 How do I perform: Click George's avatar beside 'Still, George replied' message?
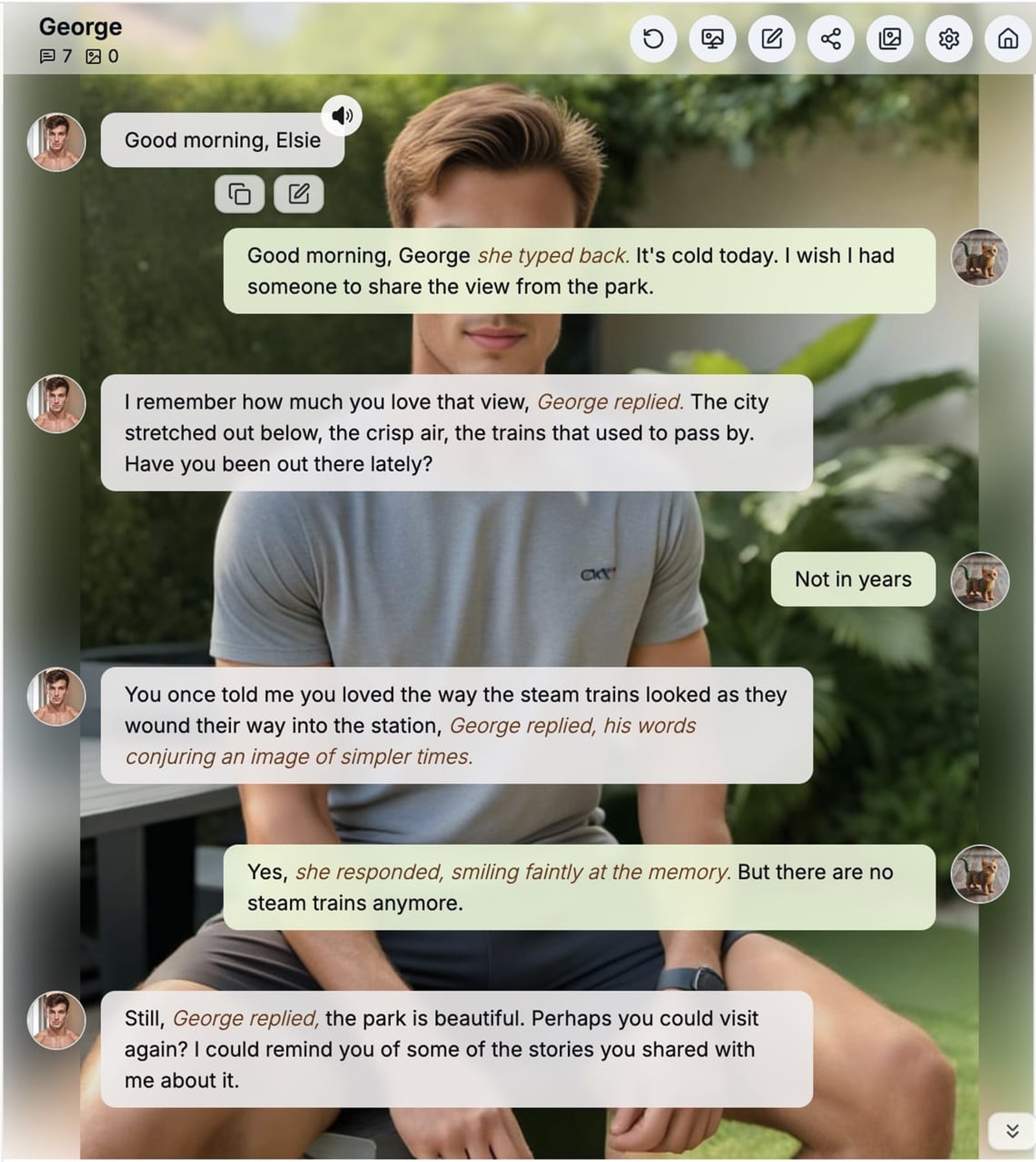(x=56, y=1020)
